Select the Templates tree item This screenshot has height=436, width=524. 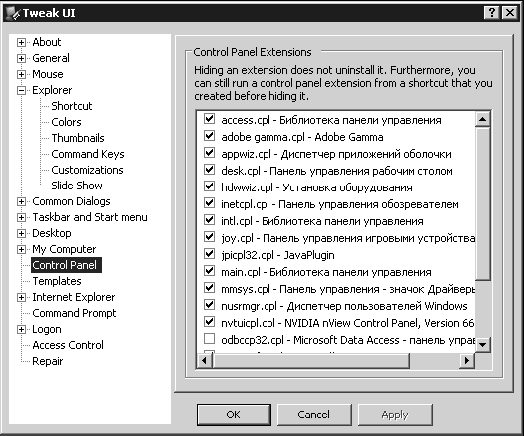tap(57, 281)
